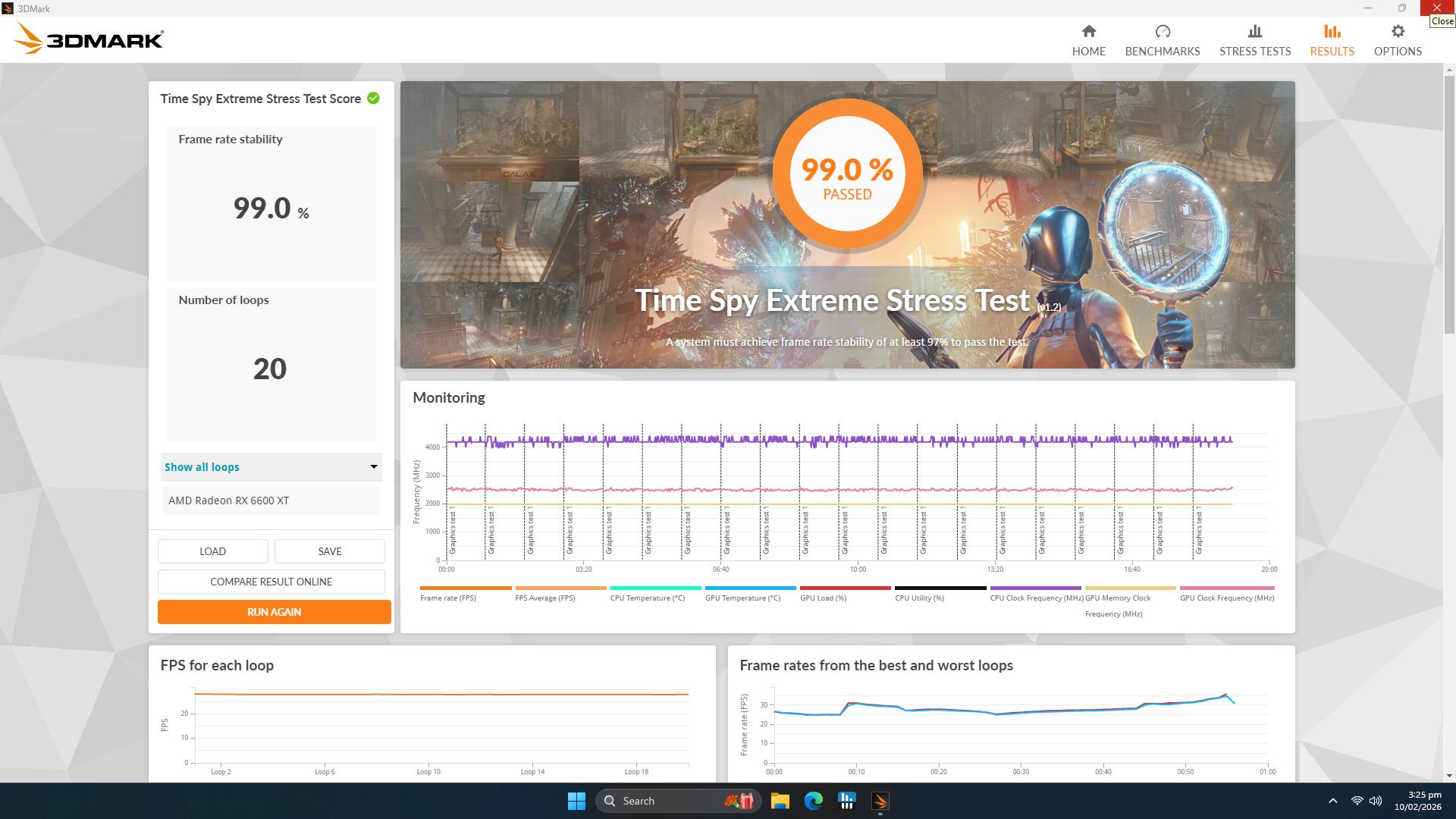Viewport: 1456px width, 819px height.
Task: Click the "Frame rate stability" label
Action: coord(231,140)
